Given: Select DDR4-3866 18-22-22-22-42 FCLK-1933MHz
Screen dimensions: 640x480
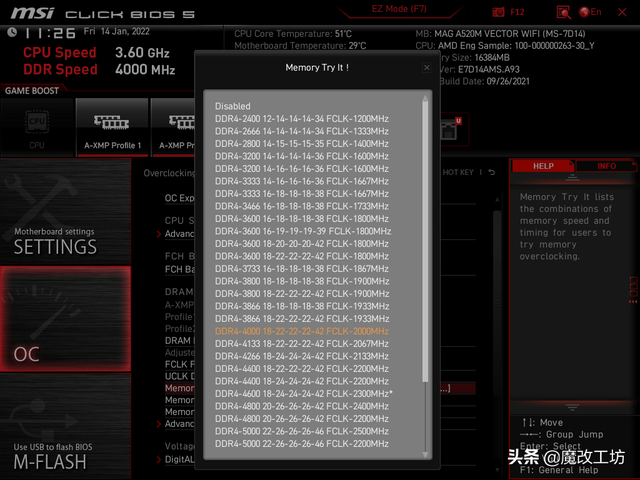Looking at the screenshot, I should pyautogui.click(x=302, y=319).
